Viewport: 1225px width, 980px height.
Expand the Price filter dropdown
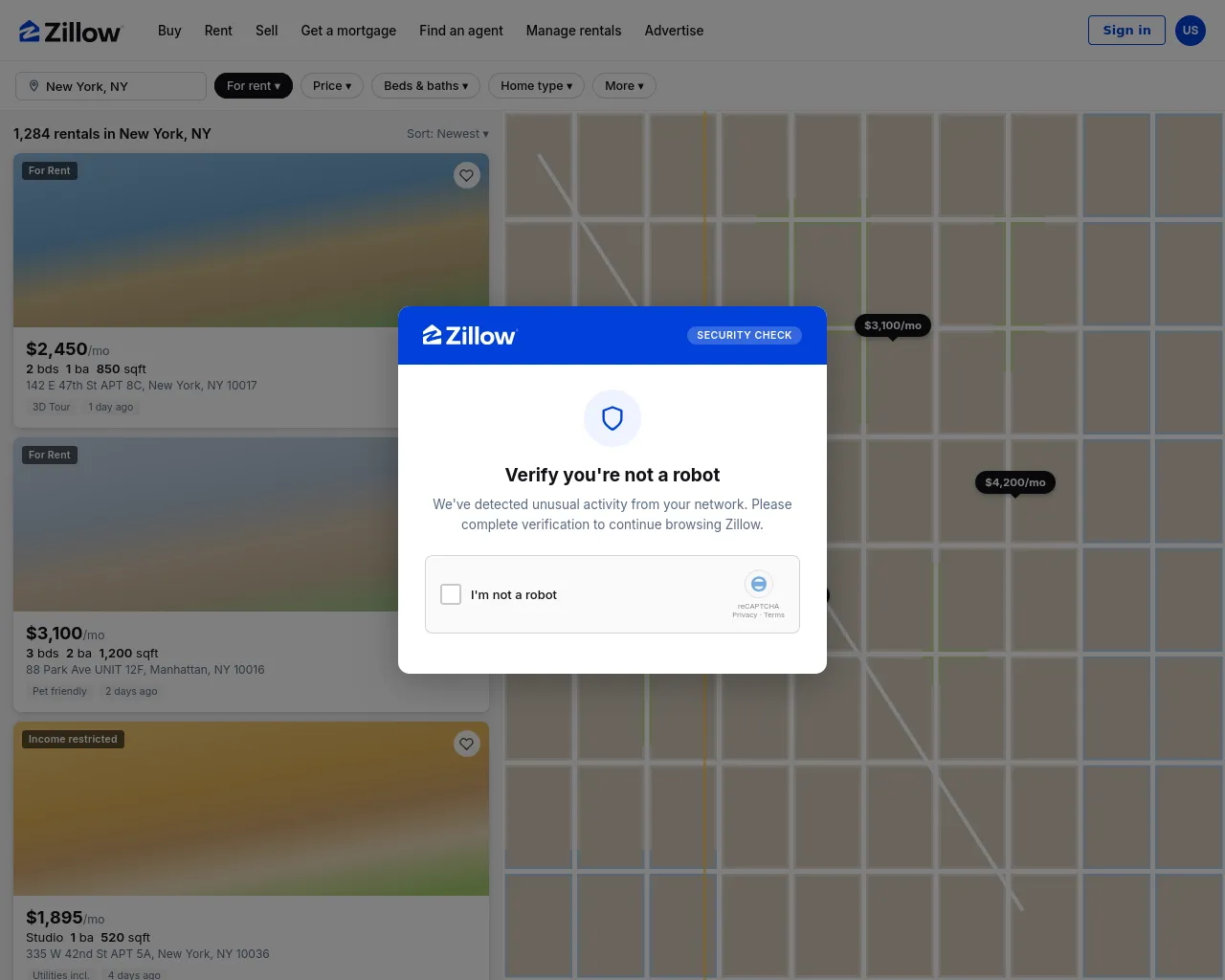[332, 86]
